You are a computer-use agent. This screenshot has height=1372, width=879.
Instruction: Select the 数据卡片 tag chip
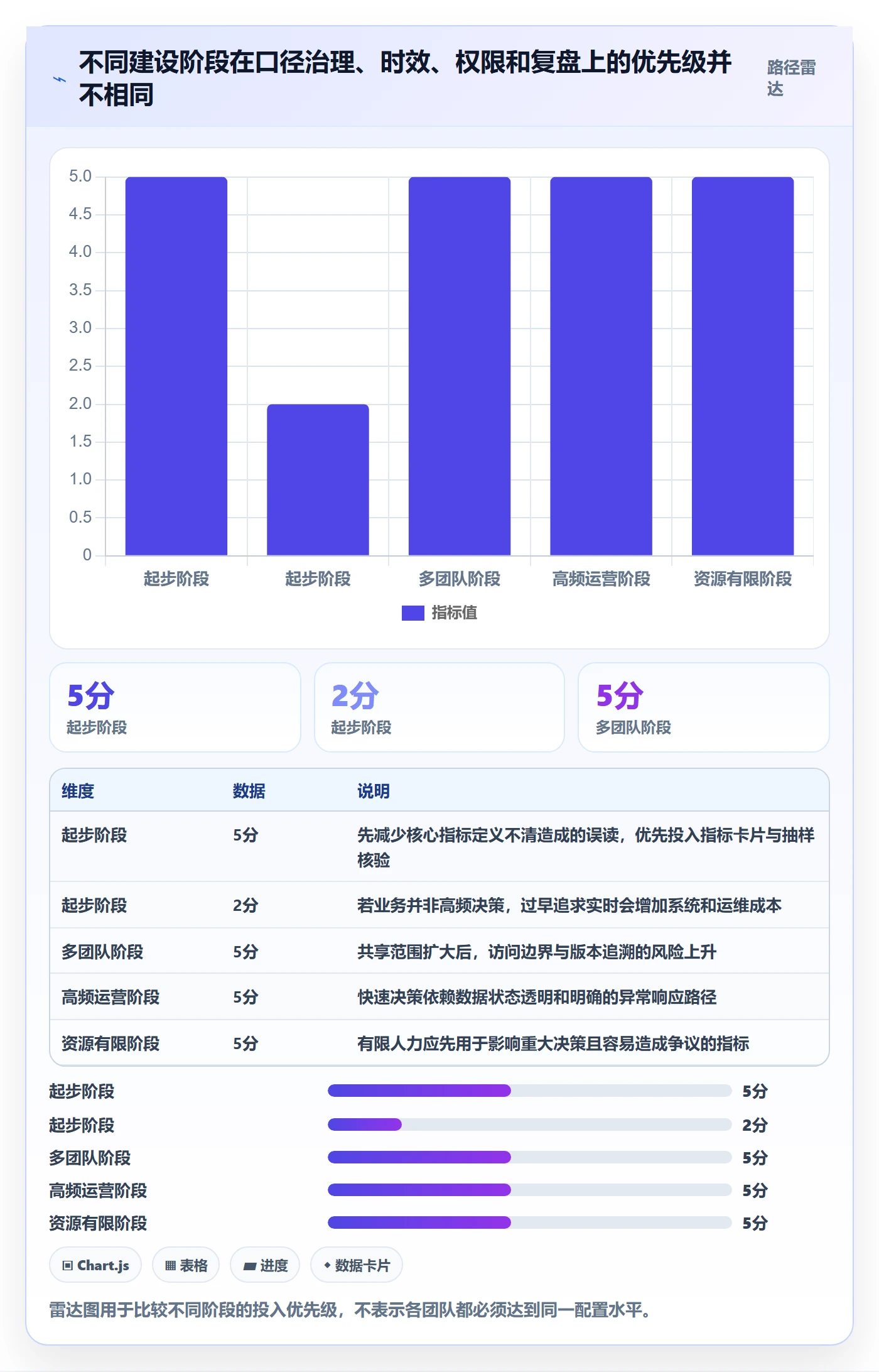coord(357,1265)
